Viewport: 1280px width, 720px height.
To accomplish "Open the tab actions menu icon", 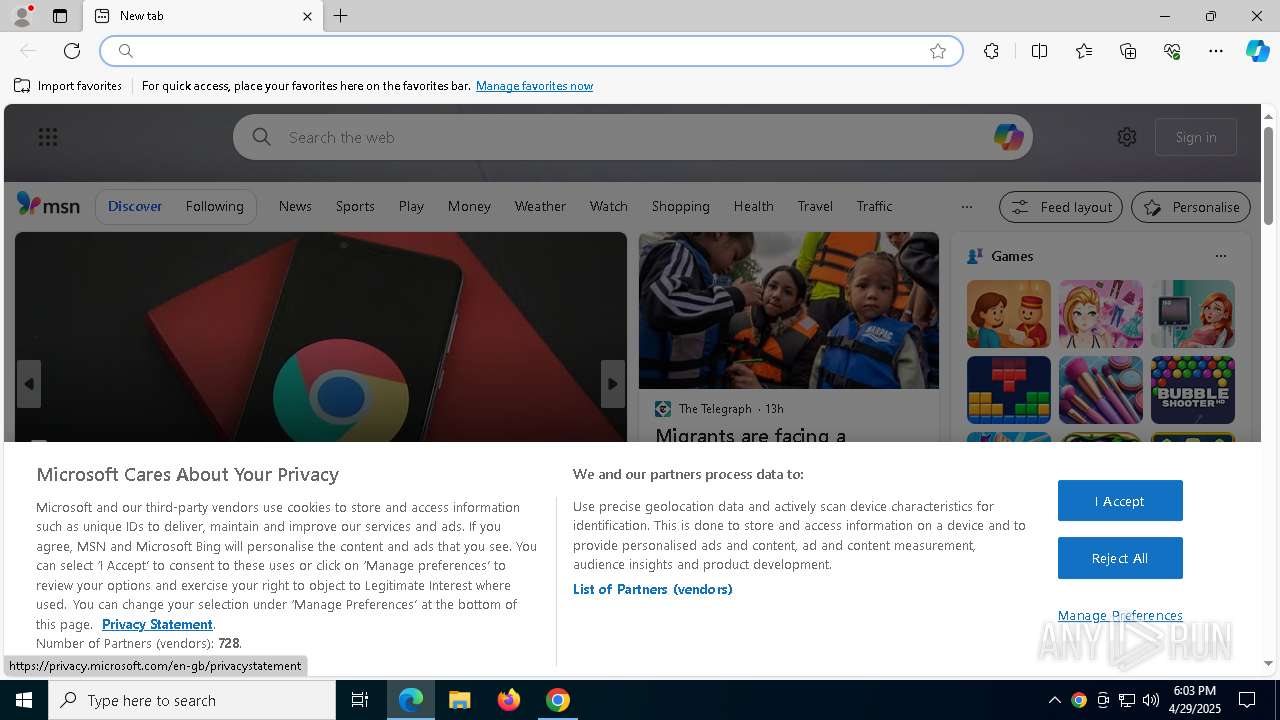I will point(60,16).
